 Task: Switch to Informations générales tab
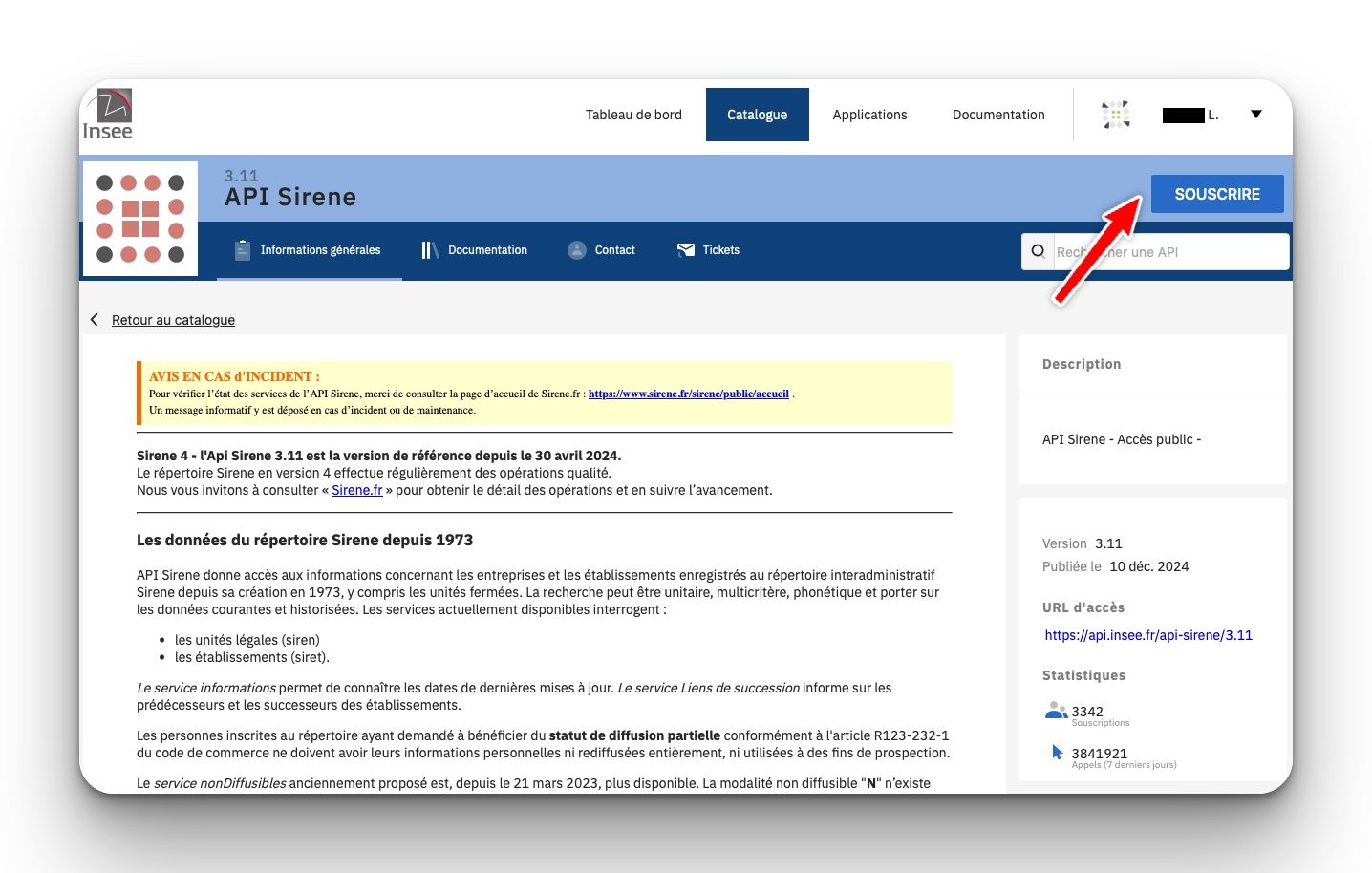click(310, 250)
